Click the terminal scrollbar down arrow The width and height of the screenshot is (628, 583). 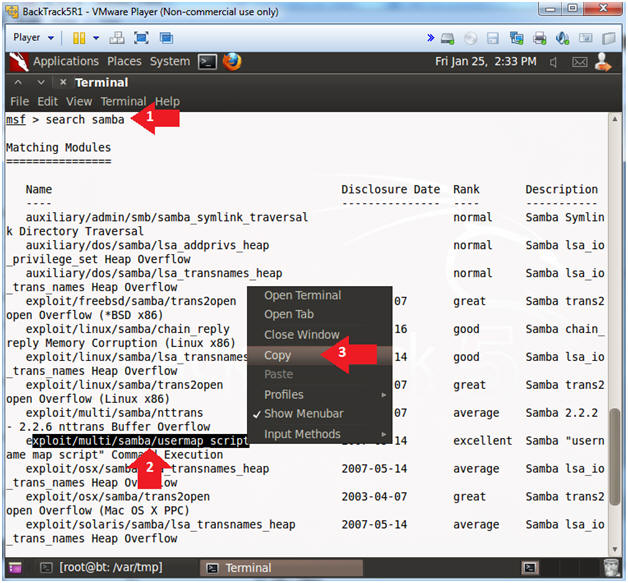click(x=614, y=549)
